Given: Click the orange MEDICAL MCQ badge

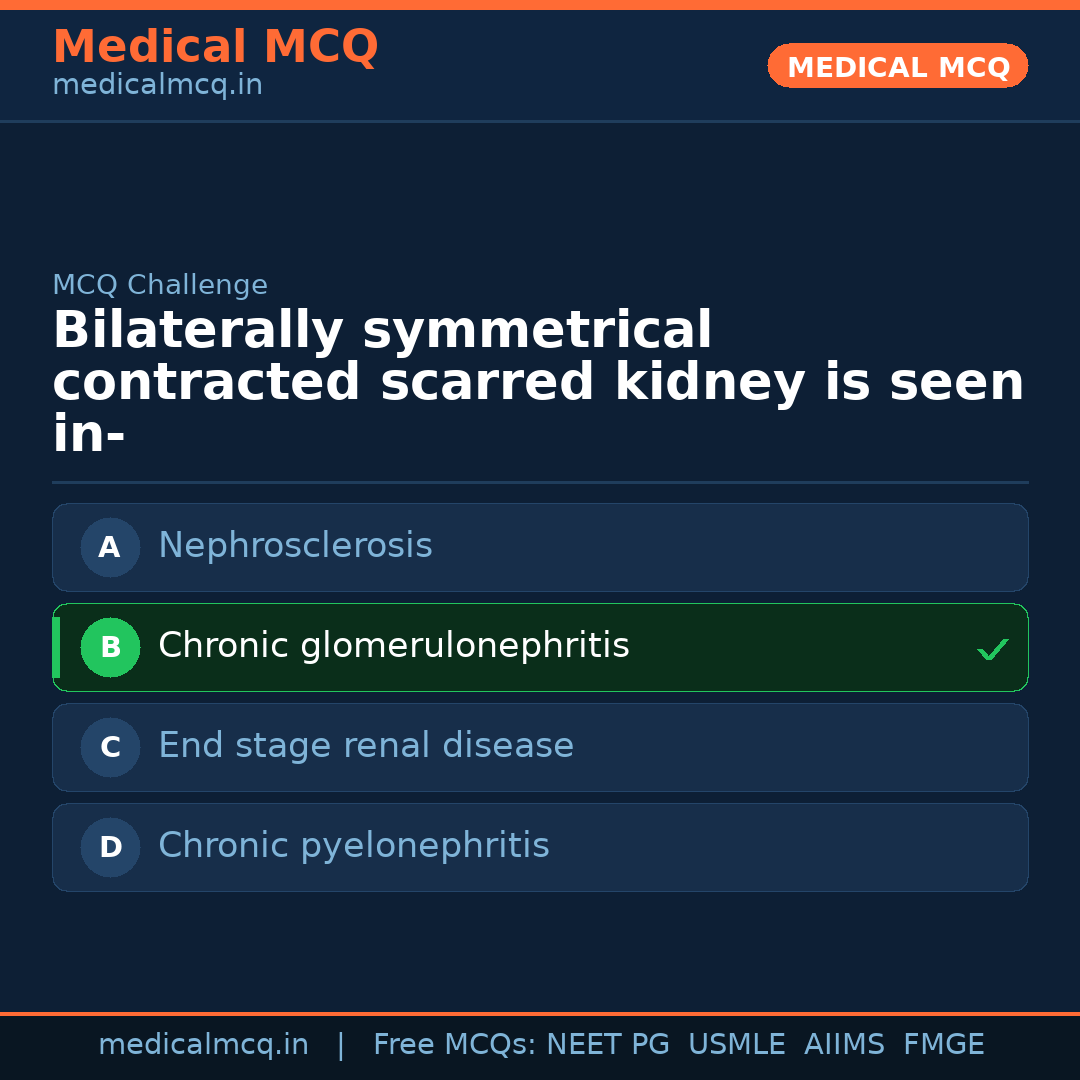Looking at the screenshot, I should pos(897,66).
